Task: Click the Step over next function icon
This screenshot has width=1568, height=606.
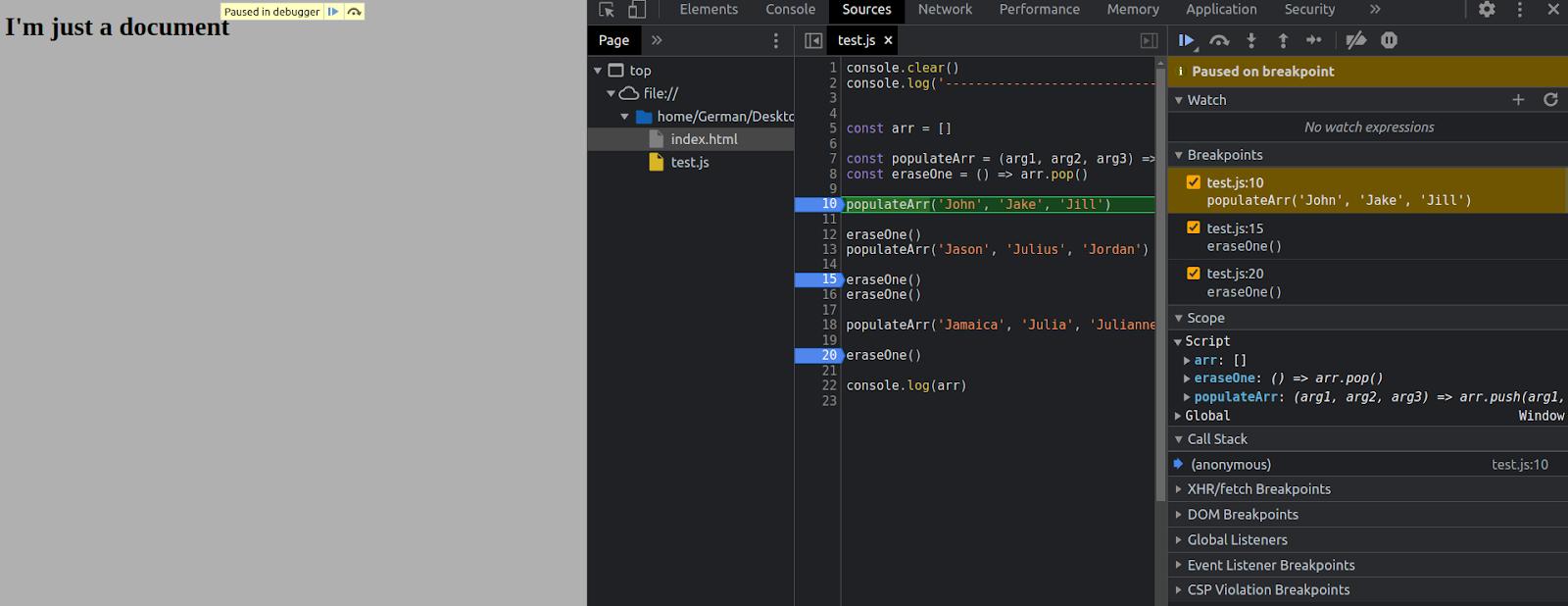Action: pyautogui.click(x=1219, y=40)
